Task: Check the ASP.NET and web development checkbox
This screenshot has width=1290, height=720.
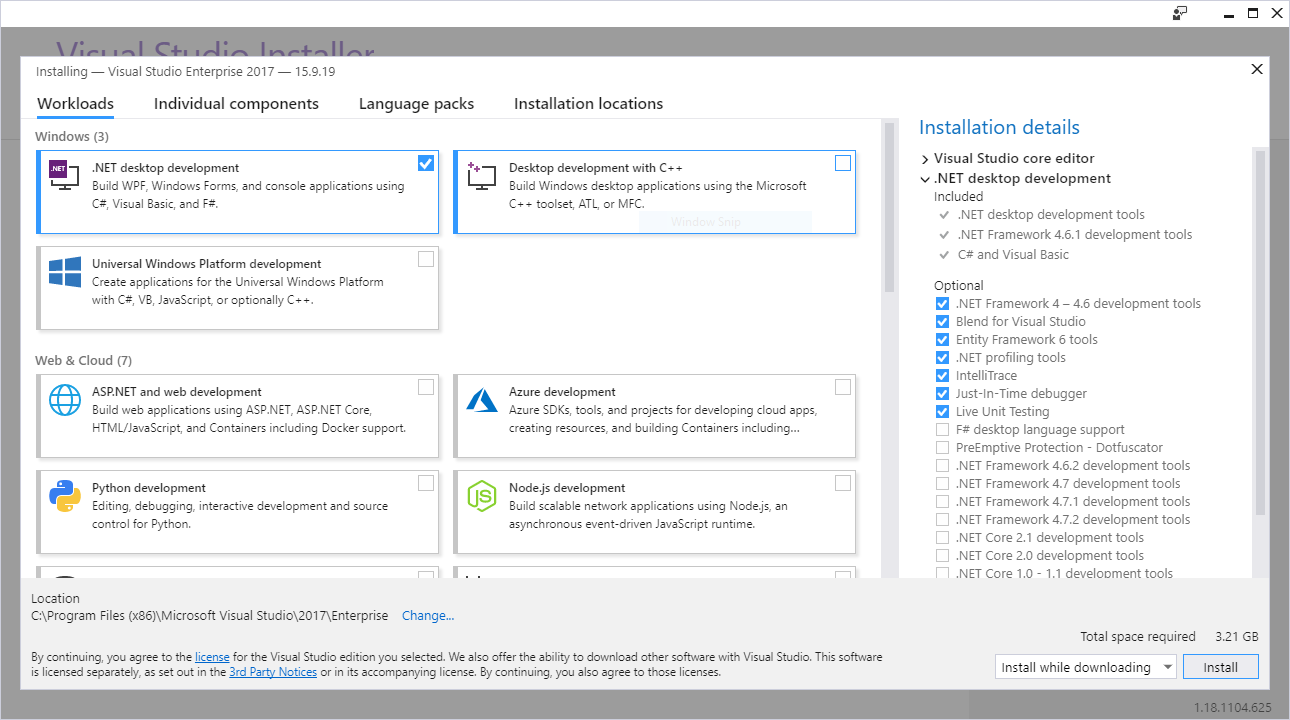Action: (x=426, y=387)
